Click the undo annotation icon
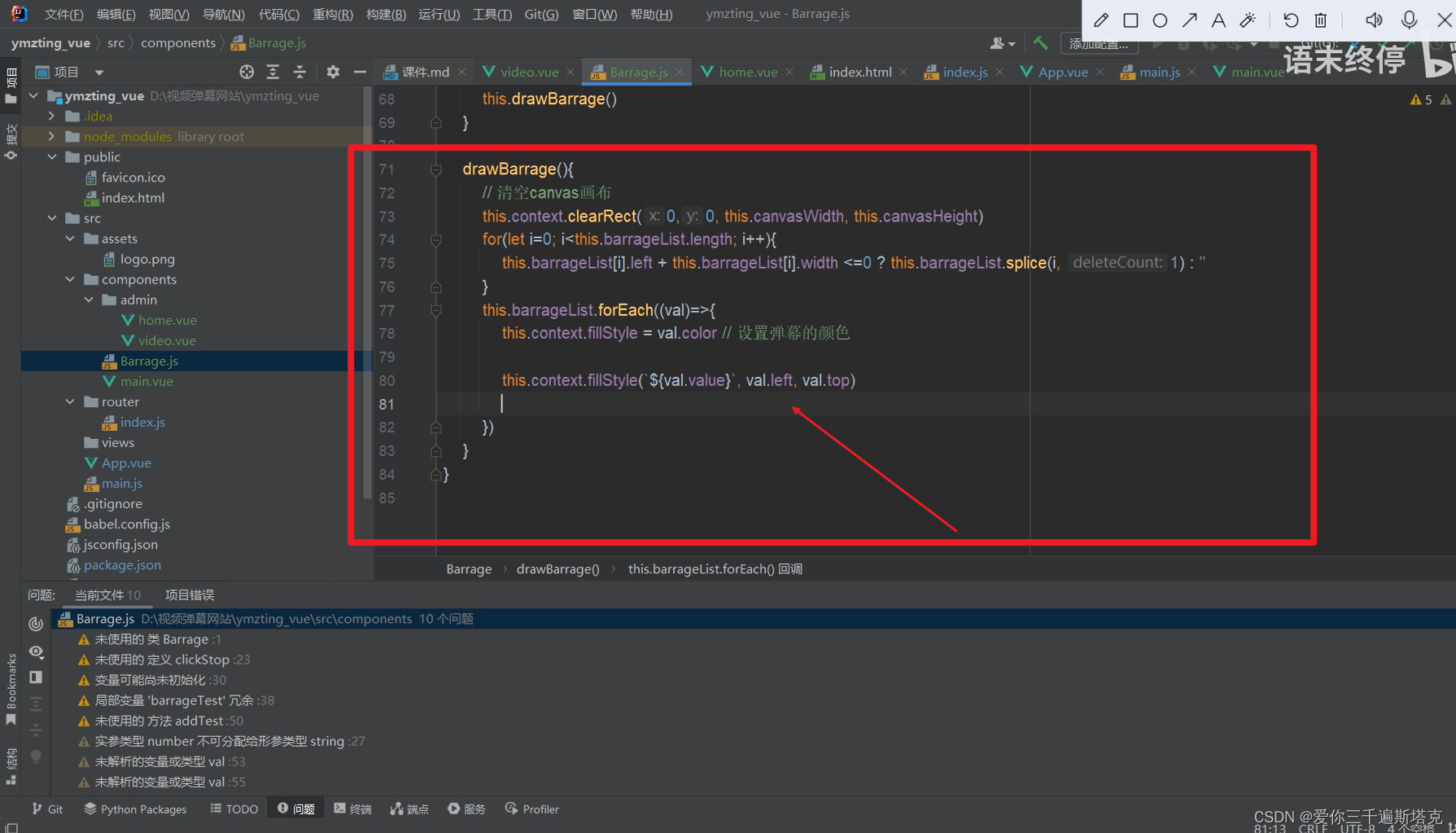The width and height of the screenshot is (1456, 833). click(1291, 20)
